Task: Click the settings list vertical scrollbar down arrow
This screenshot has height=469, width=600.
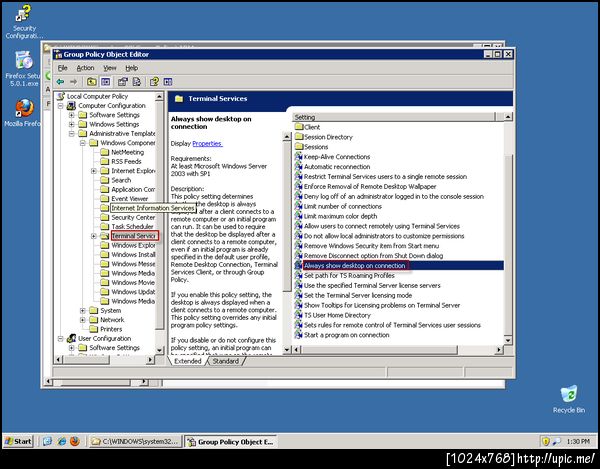Action: (x=508, y=340)
